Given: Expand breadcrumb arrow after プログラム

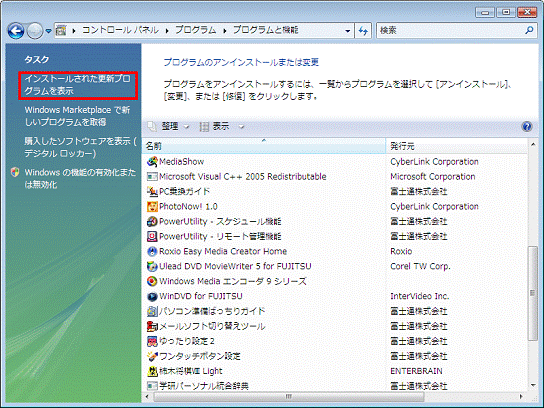Looking at the screenshot, I should coord(225,31).
